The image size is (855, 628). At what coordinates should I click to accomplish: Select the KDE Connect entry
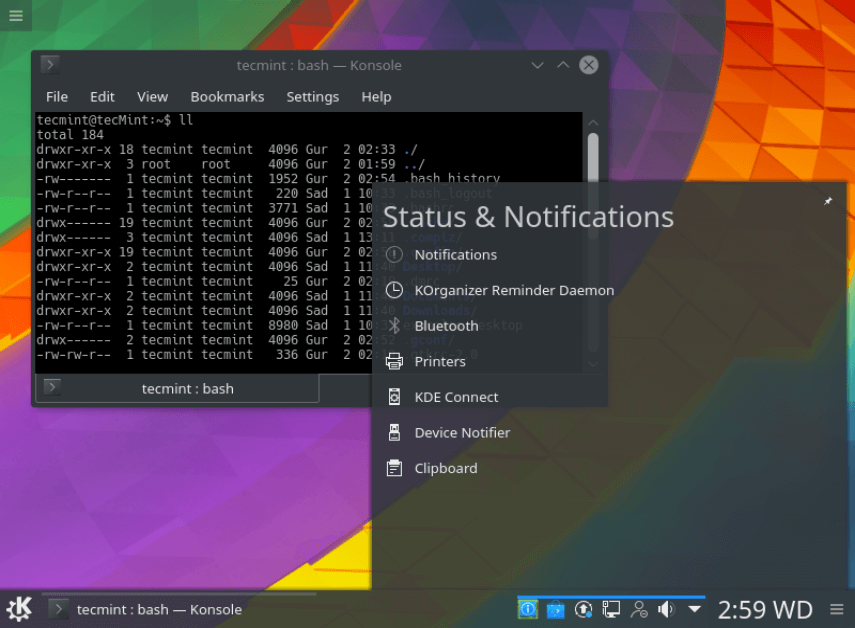point(456,397)
